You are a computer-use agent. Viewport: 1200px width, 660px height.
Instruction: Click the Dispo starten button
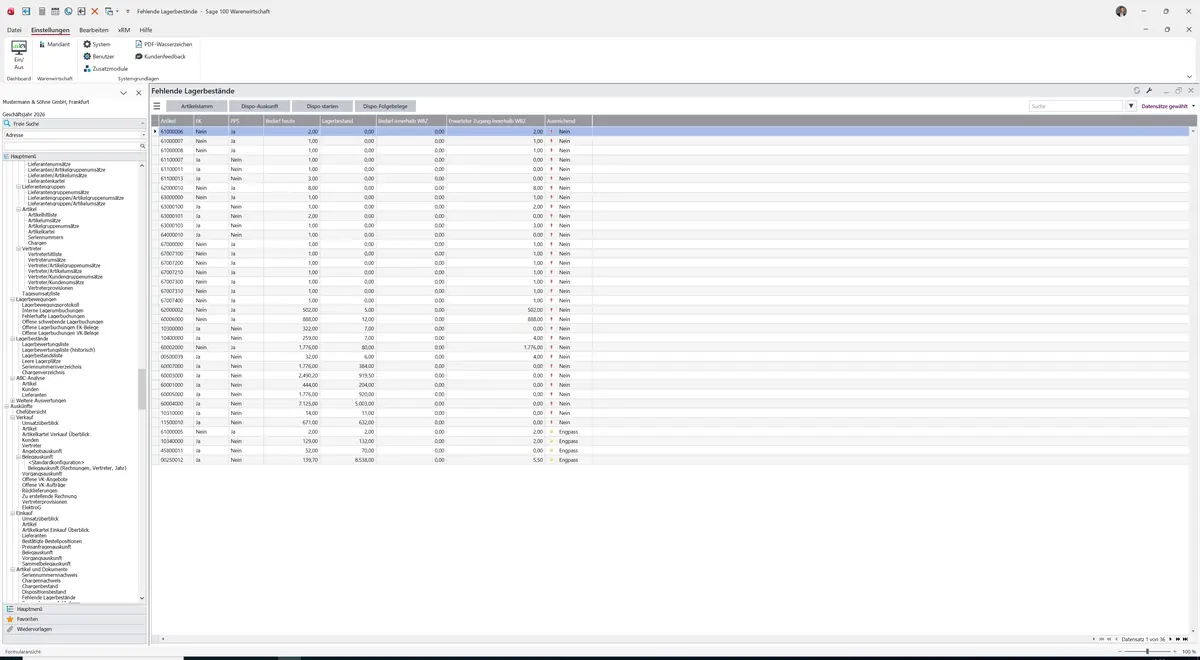322,106
